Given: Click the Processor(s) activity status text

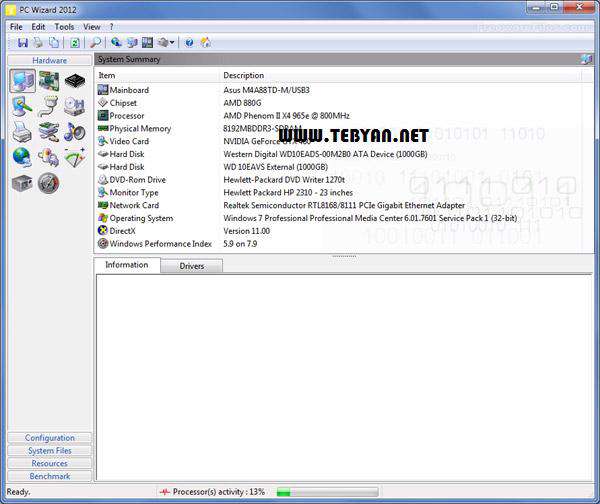Looking at the screenshot, I should (x=218, y=492).
